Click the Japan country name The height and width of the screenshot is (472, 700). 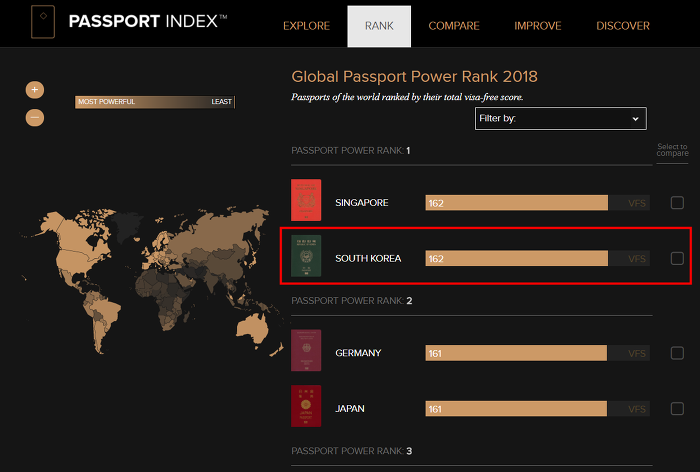tap(350, 409)
